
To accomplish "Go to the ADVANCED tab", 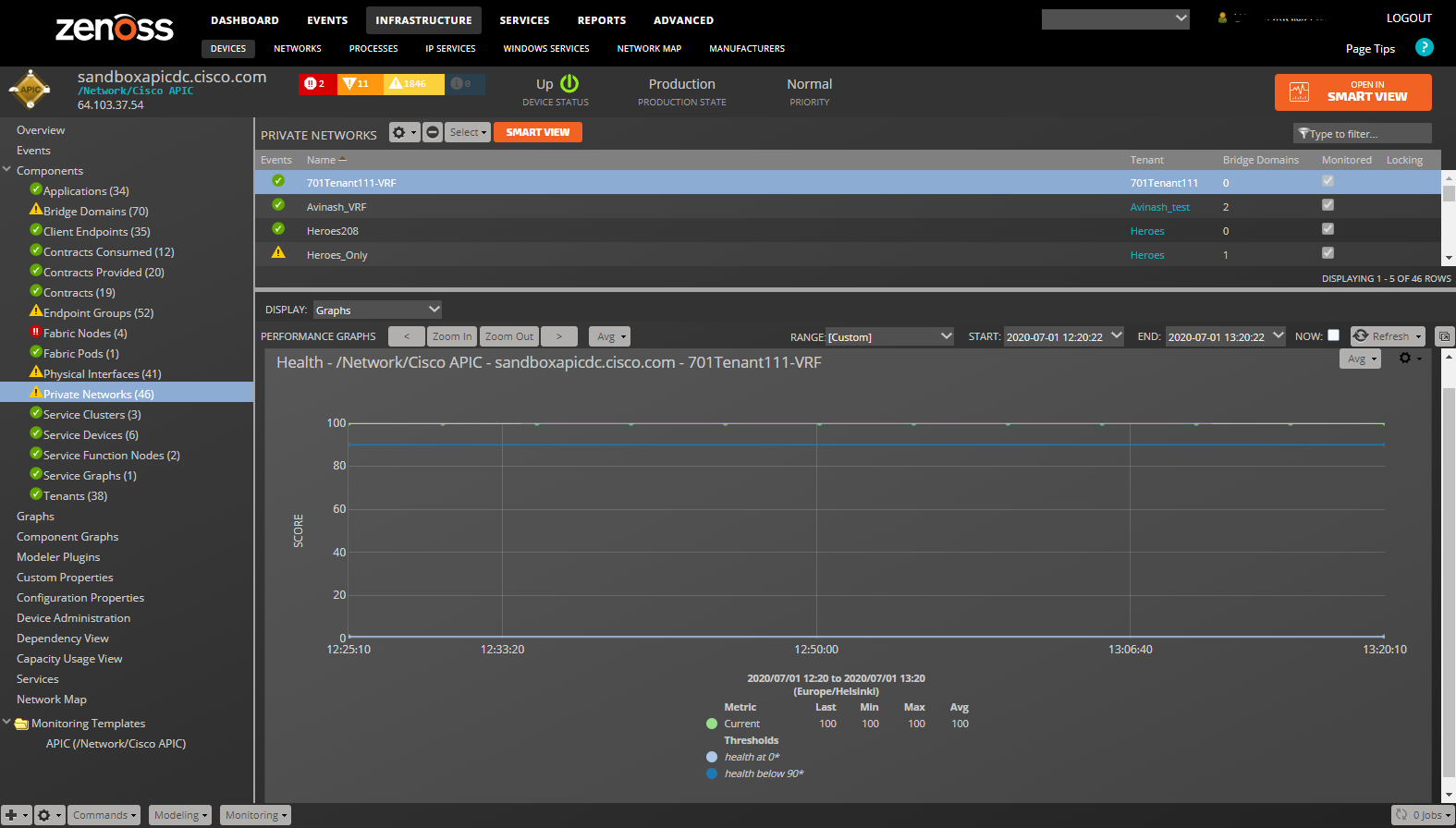I will tap(683, 20).
